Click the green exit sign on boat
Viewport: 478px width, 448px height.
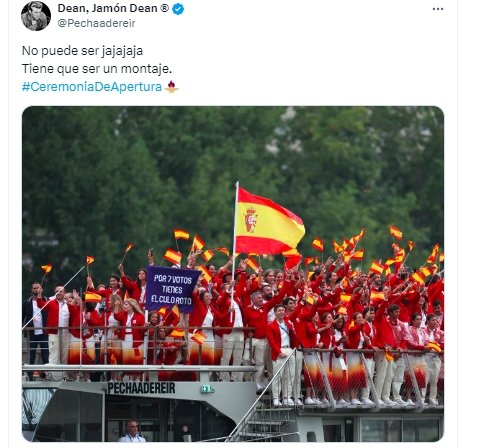207,389
